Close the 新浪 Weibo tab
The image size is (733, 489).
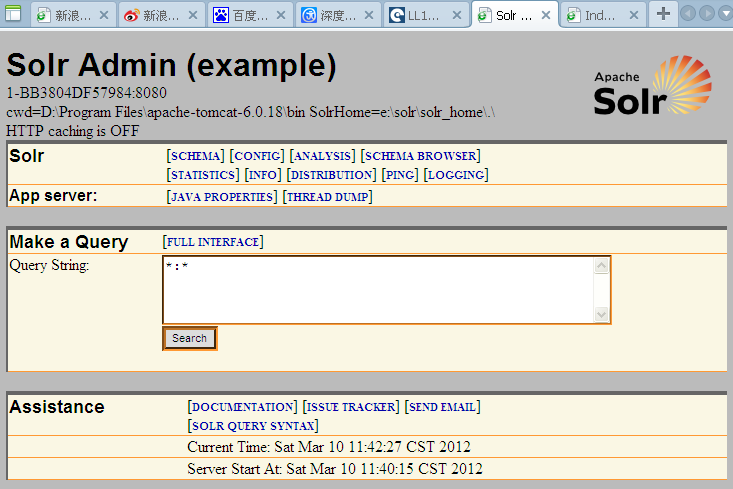[x=193, y=15]
